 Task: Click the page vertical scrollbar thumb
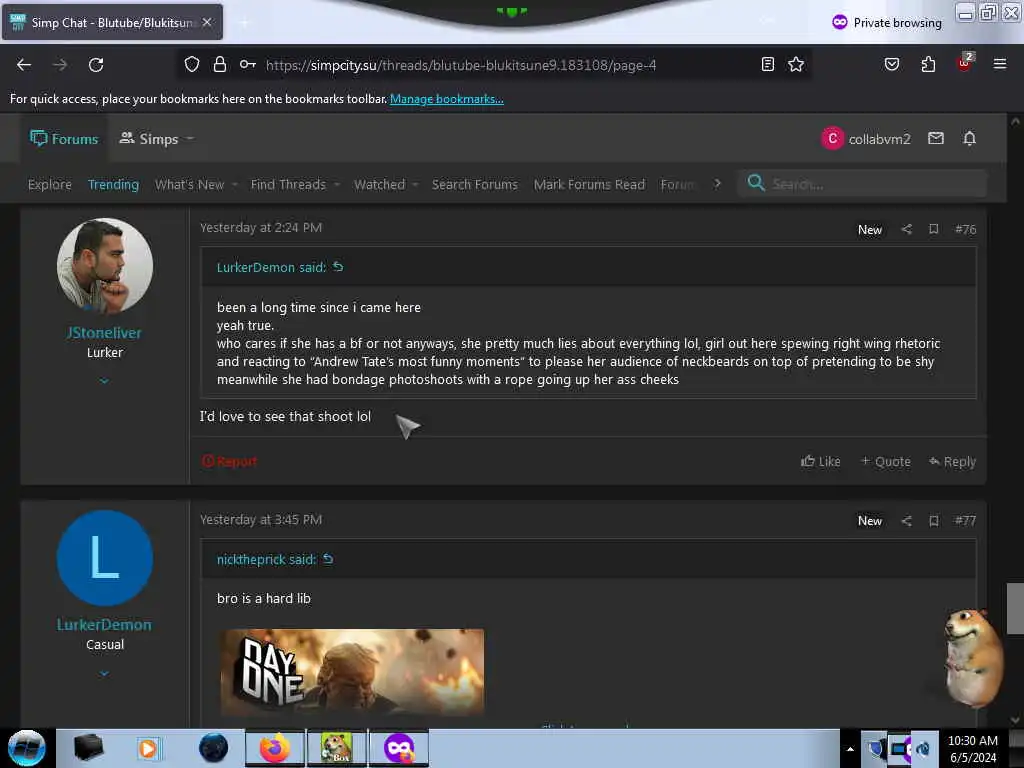point(1014,608)
